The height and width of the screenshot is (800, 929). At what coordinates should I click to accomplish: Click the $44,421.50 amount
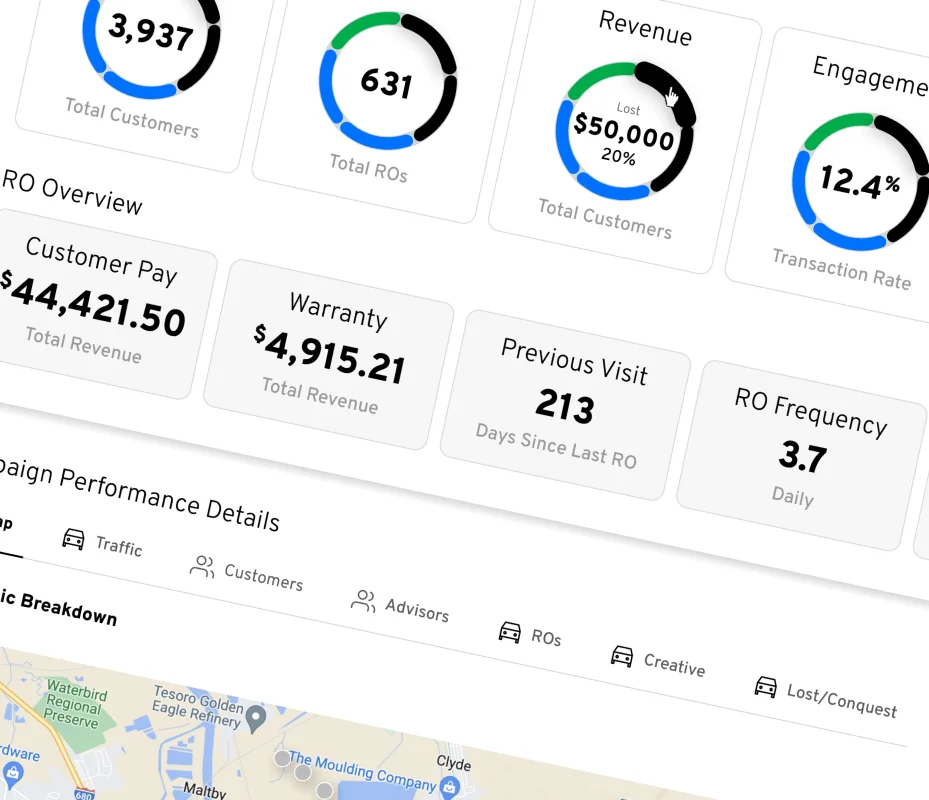(x=93, y=303)
